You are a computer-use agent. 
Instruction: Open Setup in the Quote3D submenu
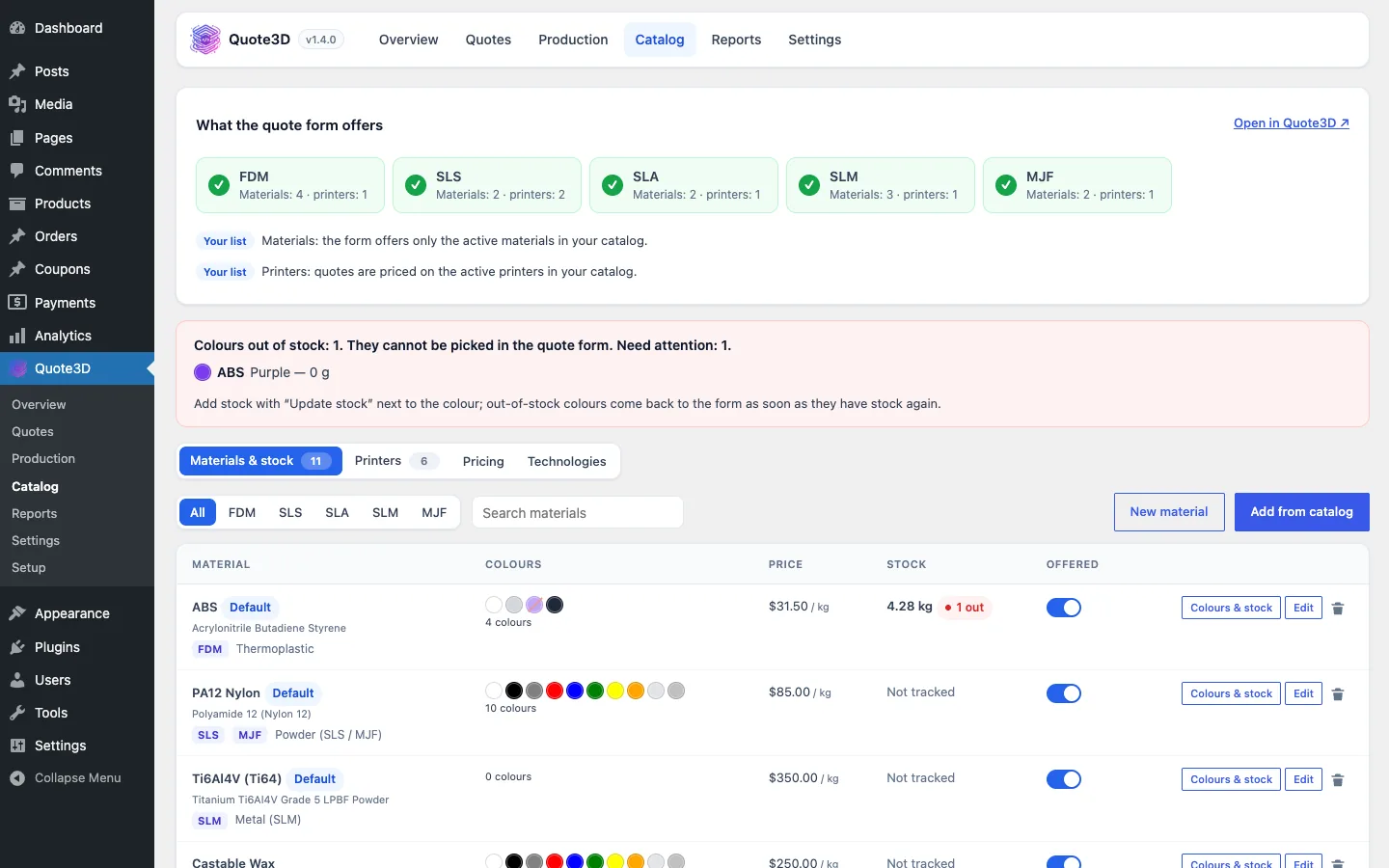pyautogui.click(x=29, y=567)
